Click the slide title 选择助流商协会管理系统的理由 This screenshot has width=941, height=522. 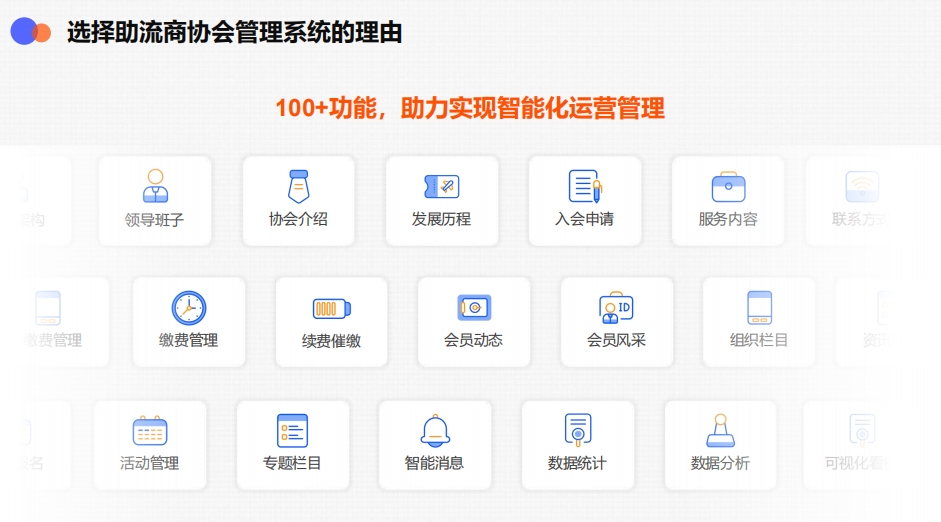point(235,33)
